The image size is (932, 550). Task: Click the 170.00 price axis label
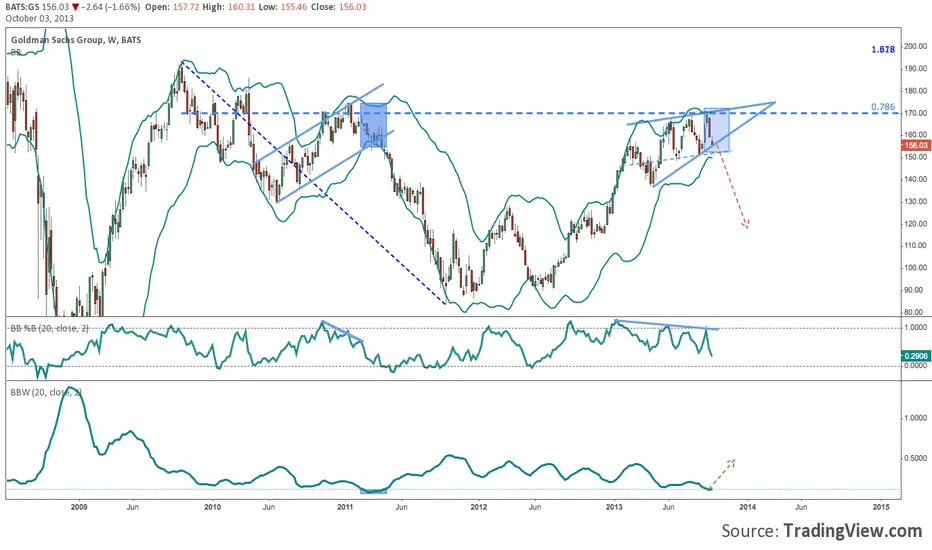pos(915,113)
